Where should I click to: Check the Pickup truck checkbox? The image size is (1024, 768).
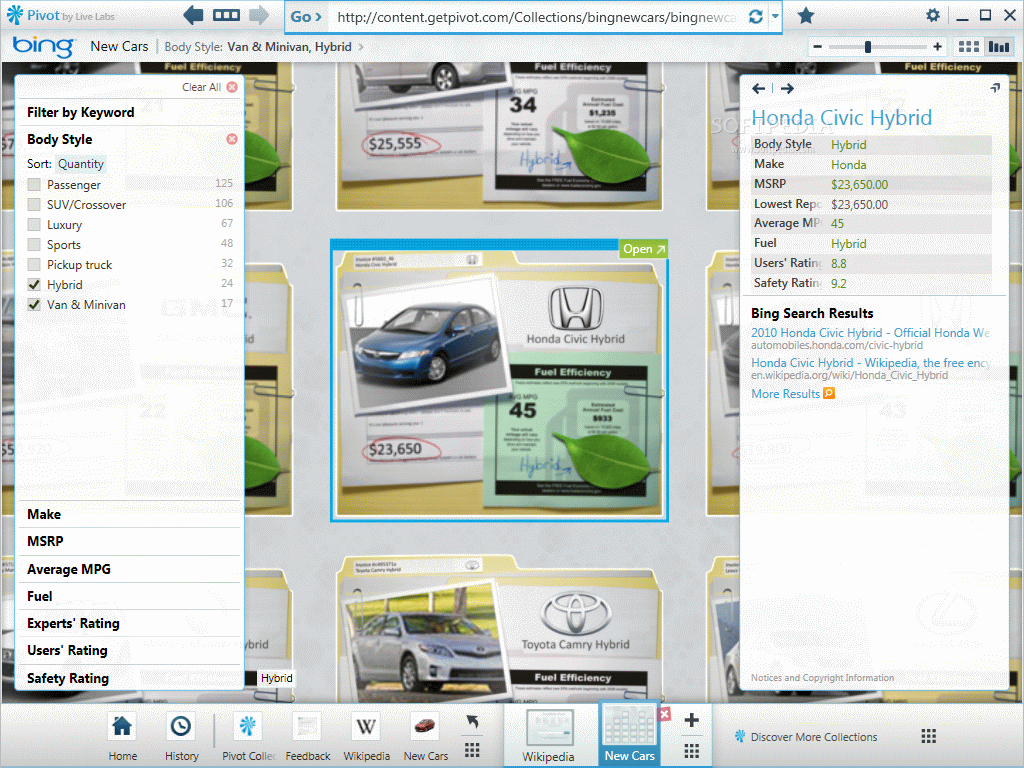34,264
